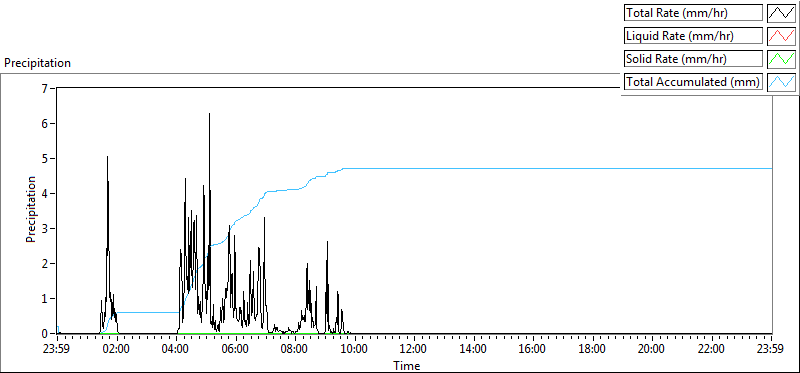Image resolution: width=800 pixels, height=373 pixels.
Task: Click the leftmost 23:59 time label
Action: pos(57,350)
